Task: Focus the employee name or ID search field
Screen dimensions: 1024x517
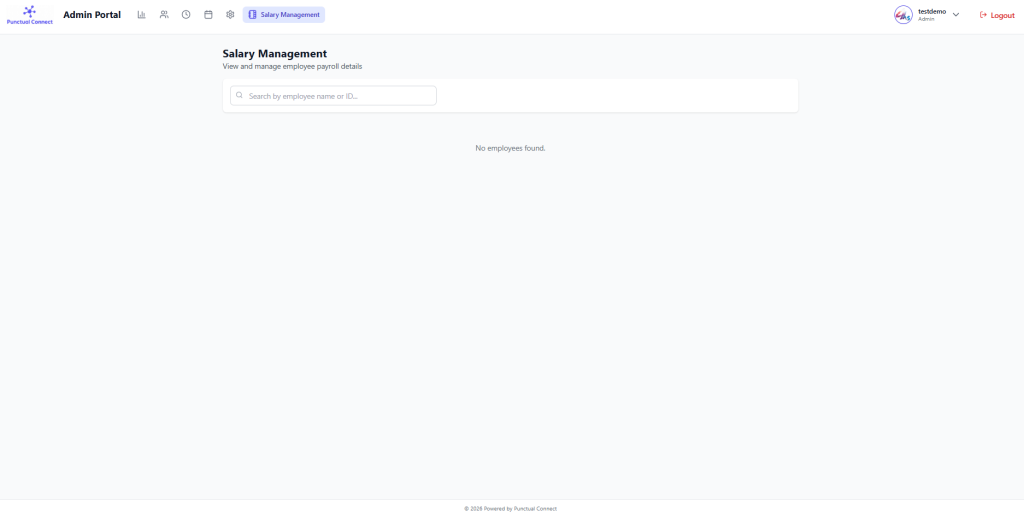Action: point(340,96)
